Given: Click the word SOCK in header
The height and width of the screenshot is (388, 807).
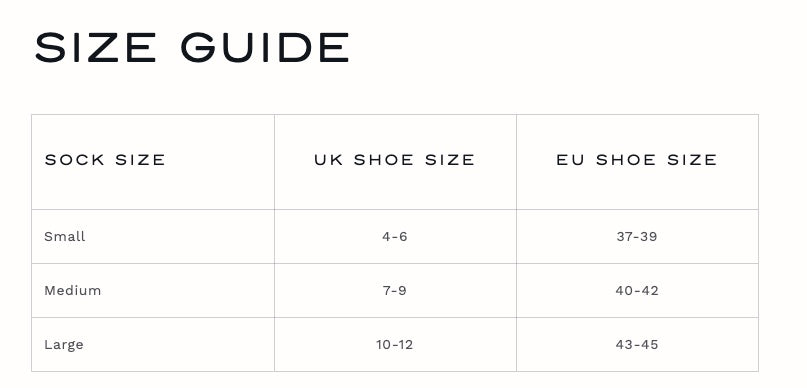Looking at the screenshot, I should tap(75, 160).
